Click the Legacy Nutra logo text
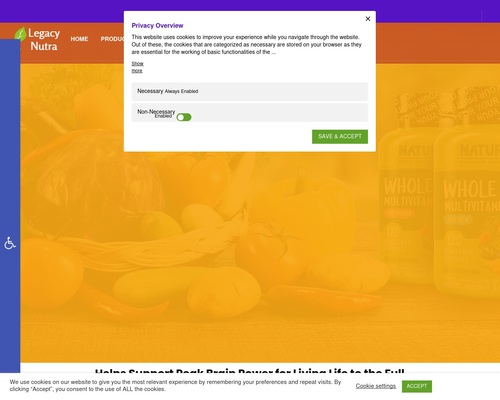This screenshot has height=400, width=500. click(44, 40)
